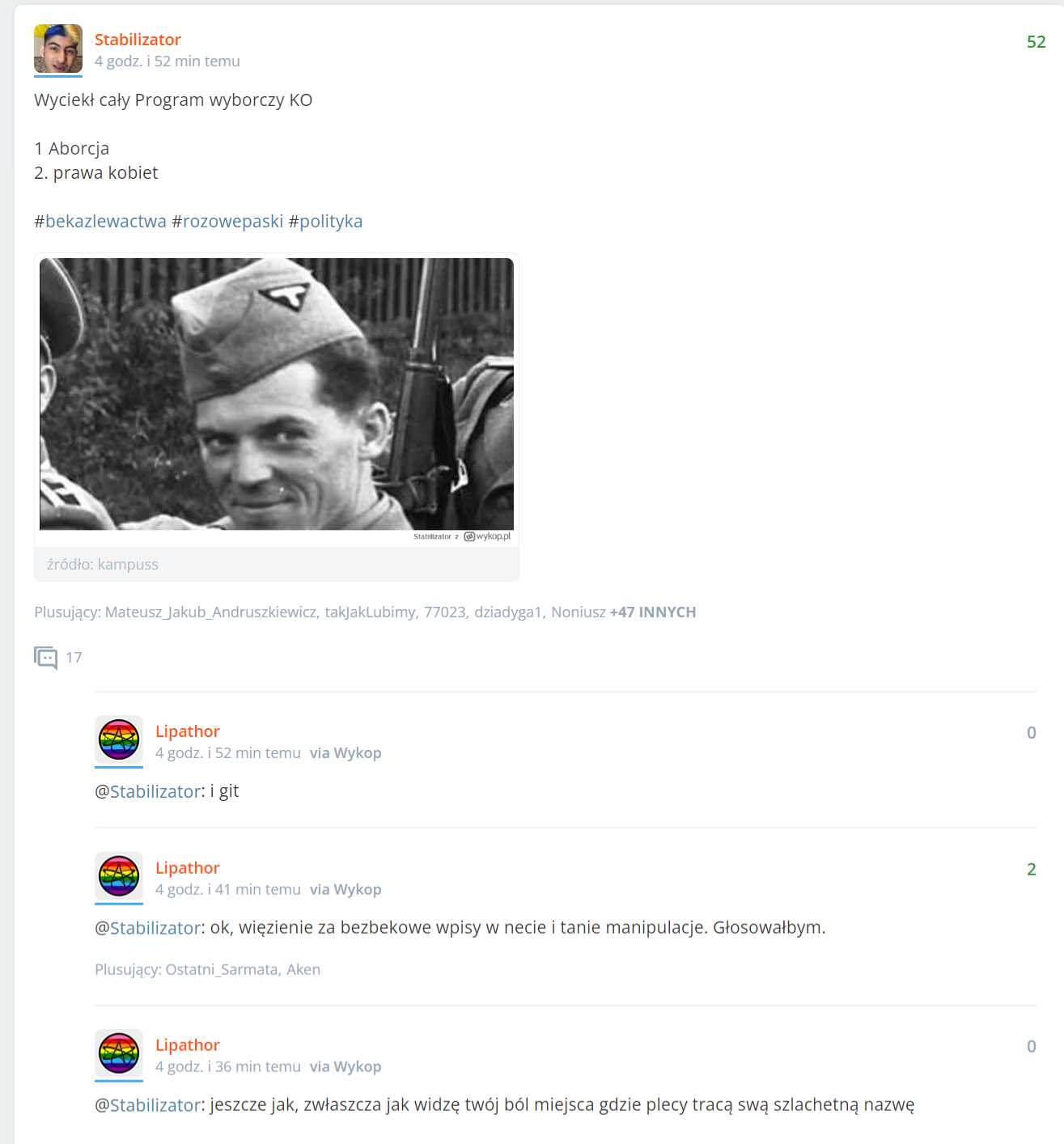Viewport: 1064px width, 1144px height.
Task: Click the vote count 2 on Lipathor's comment
Action: click(x=1032, y=869)
